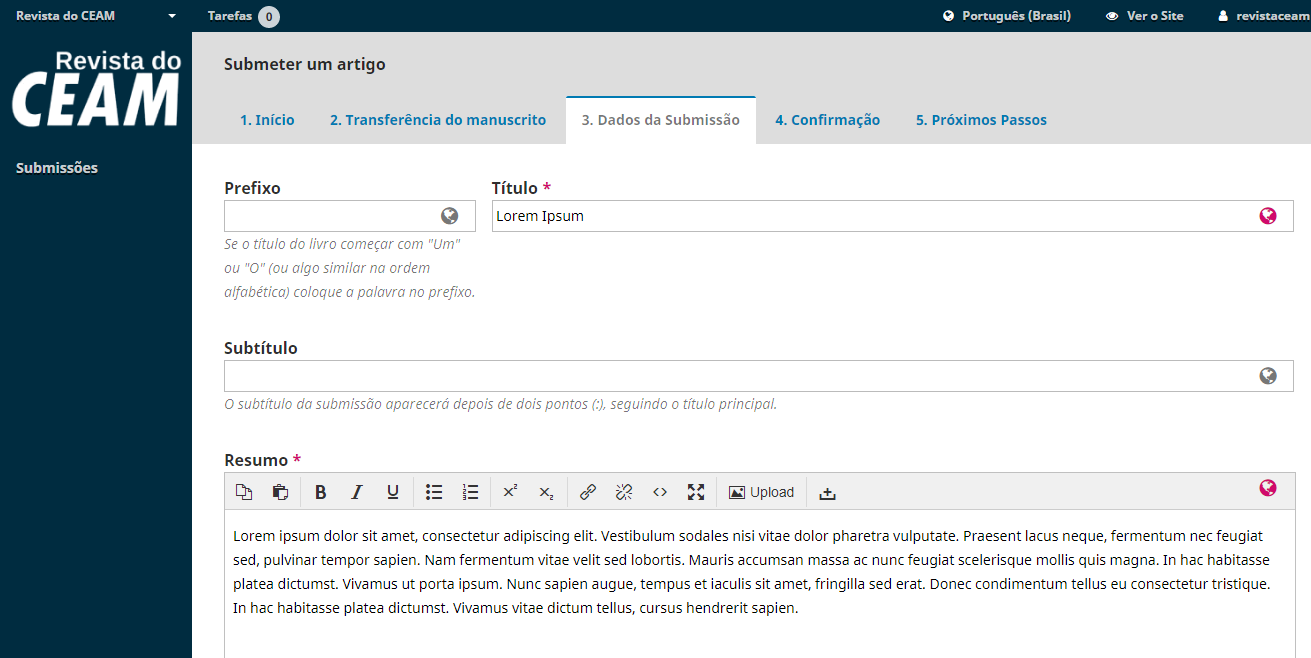The width and height of the screenshot is (1311, 658).
Task: Insert a numbered list in Resumo
Action: point(470,492)
